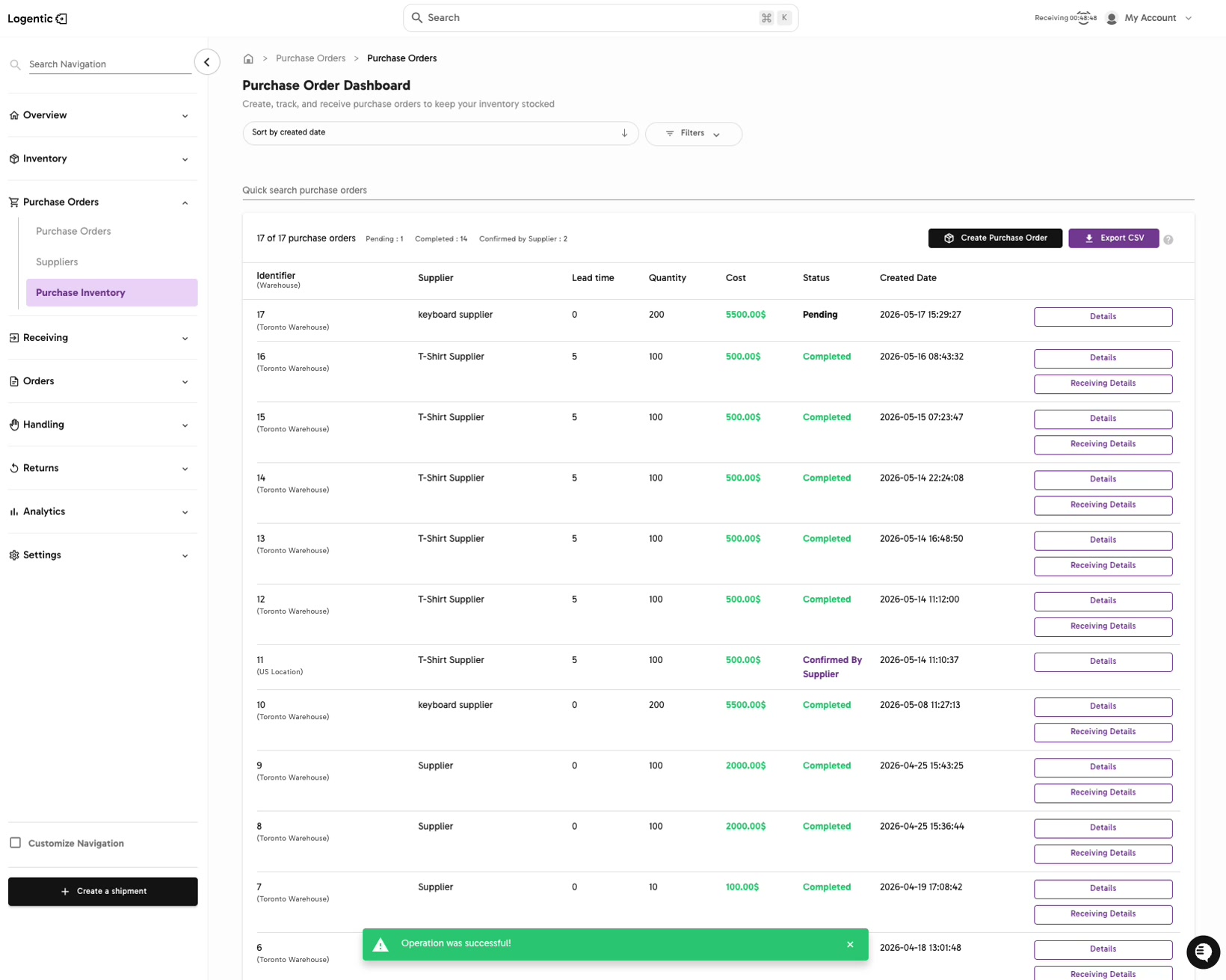The width and height of the screenshot is (1226, 980).
Task: Click the Pending status of order 17
Action: [820, 315]
